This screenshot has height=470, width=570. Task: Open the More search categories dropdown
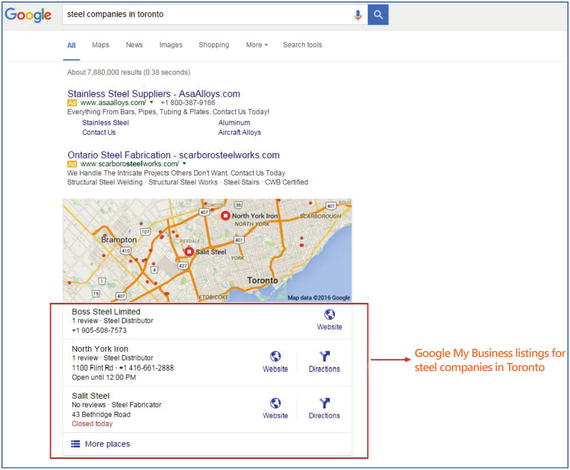click(x=257, y=45)
